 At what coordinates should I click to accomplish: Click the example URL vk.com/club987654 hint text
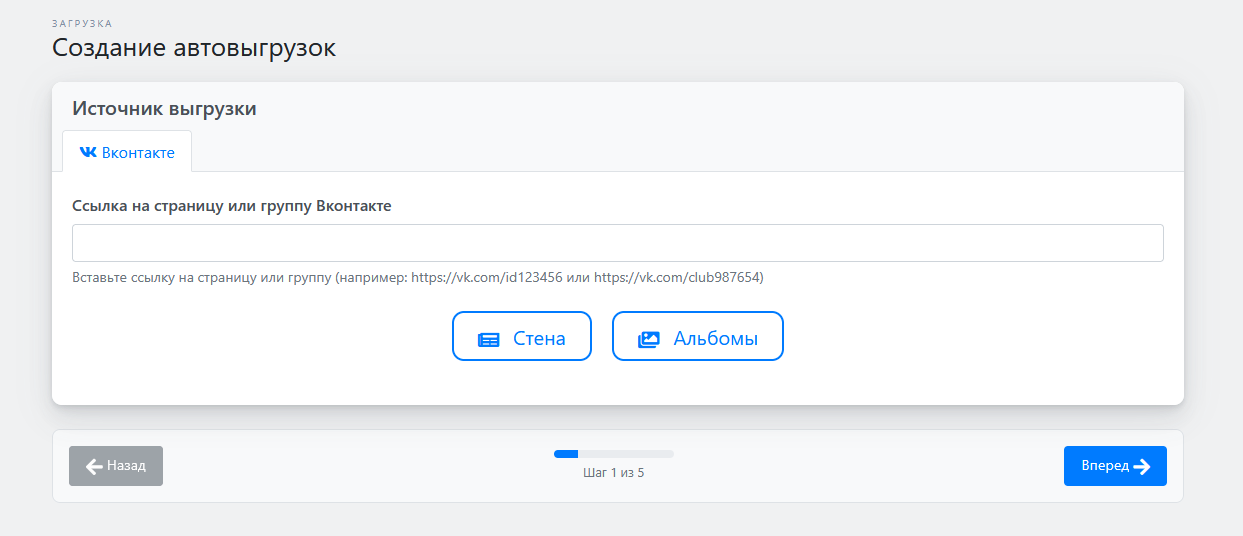[678, 277]
